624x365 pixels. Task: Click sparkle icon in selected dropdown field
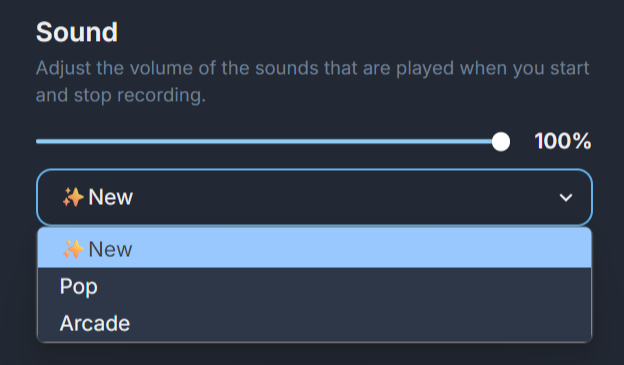pyautogui.click(x=73, y=197)
